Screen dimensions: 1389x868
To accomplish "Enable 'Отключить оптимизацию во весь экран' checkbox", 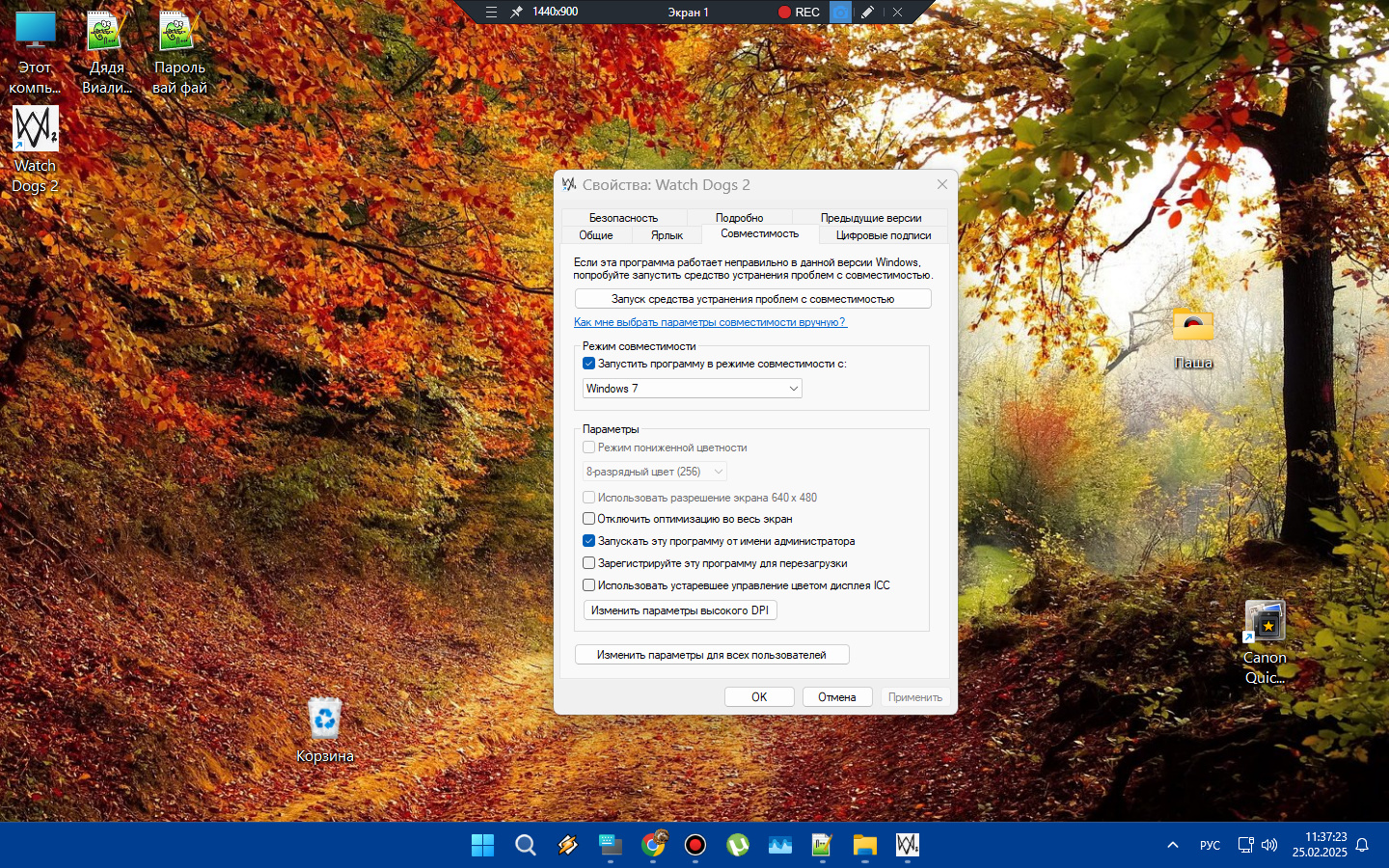I will [588, 519].
